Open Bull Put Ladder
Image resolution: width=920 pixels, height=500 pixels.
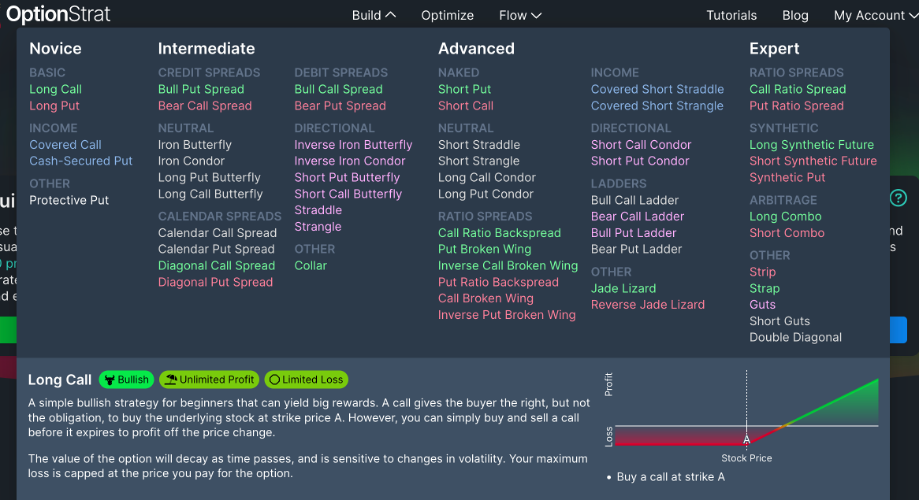634,233
